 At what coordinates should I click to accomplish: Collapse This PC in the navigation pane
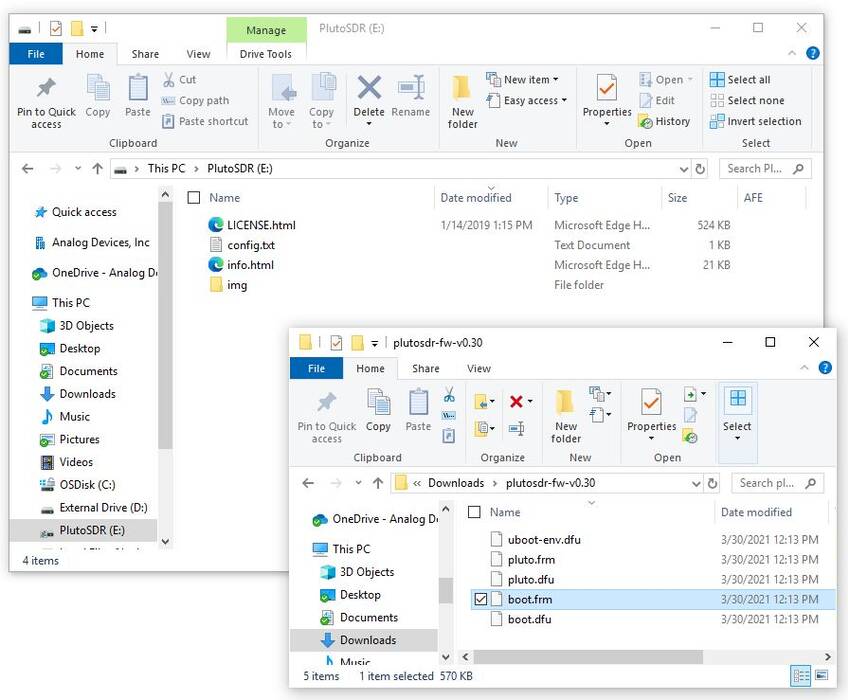22,302
